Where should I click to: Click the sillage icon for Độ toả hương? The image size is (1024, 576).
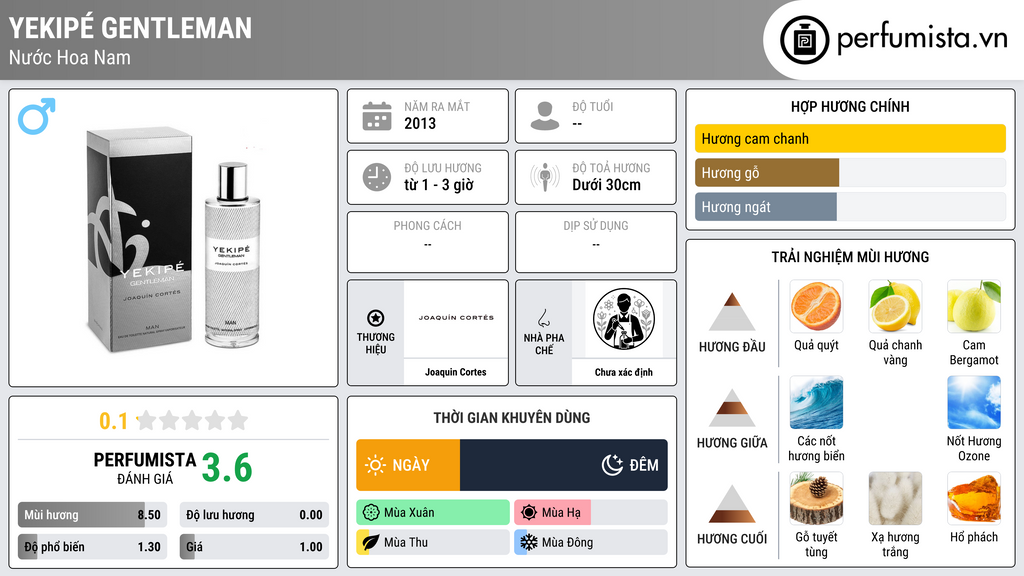pos(545,177)
